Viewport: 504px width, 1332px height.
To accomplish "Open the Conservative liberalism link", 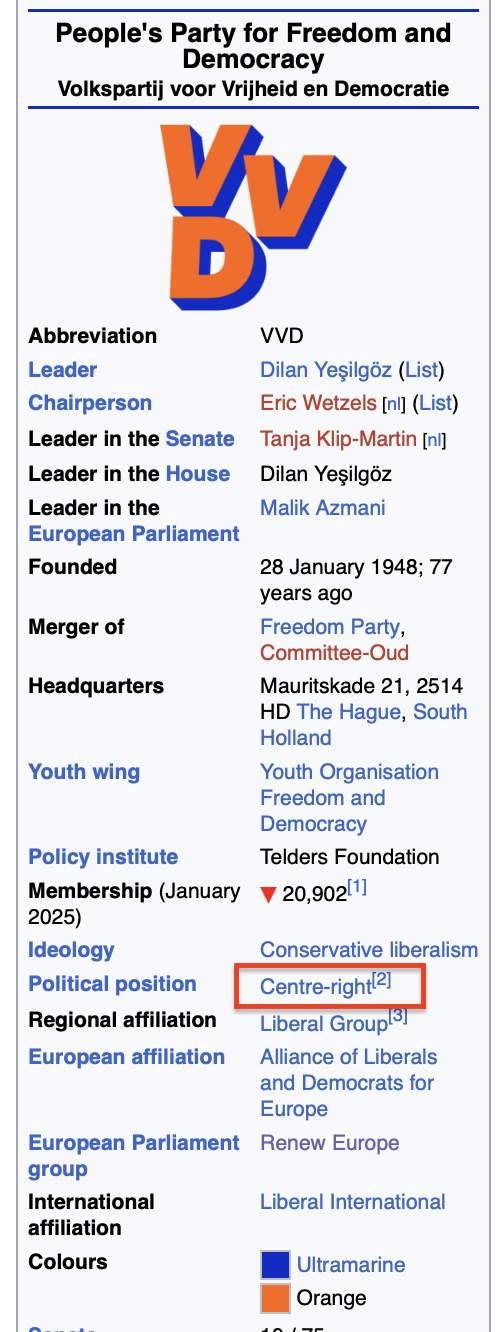I will pyautogui.click(x=369, y=950).
